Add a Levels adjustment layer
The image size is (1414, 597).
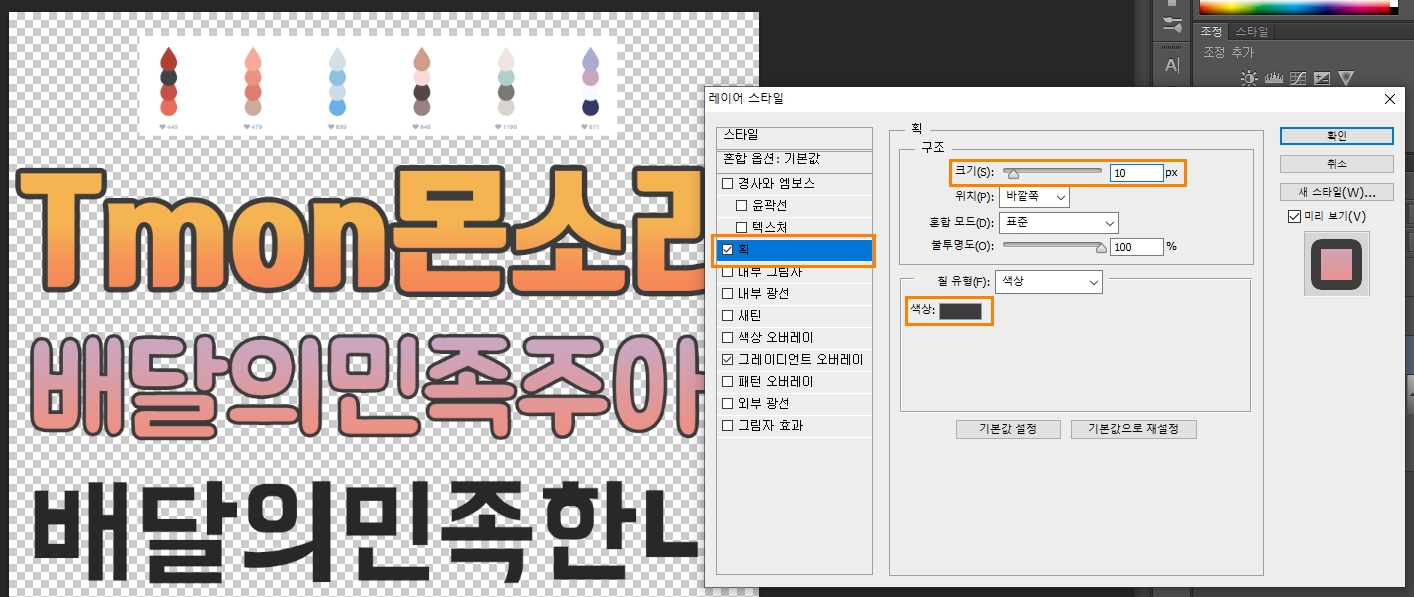[1274, 78]
